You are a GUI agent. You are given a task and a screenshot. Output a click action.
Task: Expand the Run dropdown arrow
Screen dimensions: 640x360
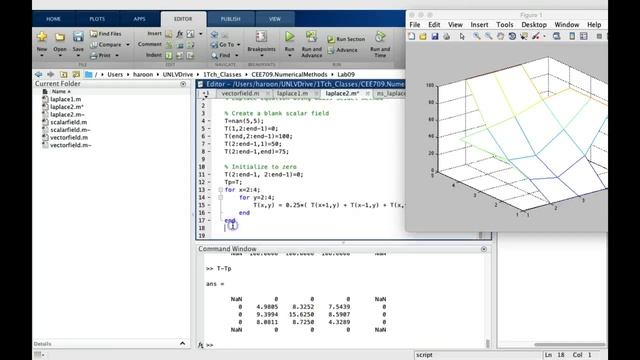[x=289, y=56]
